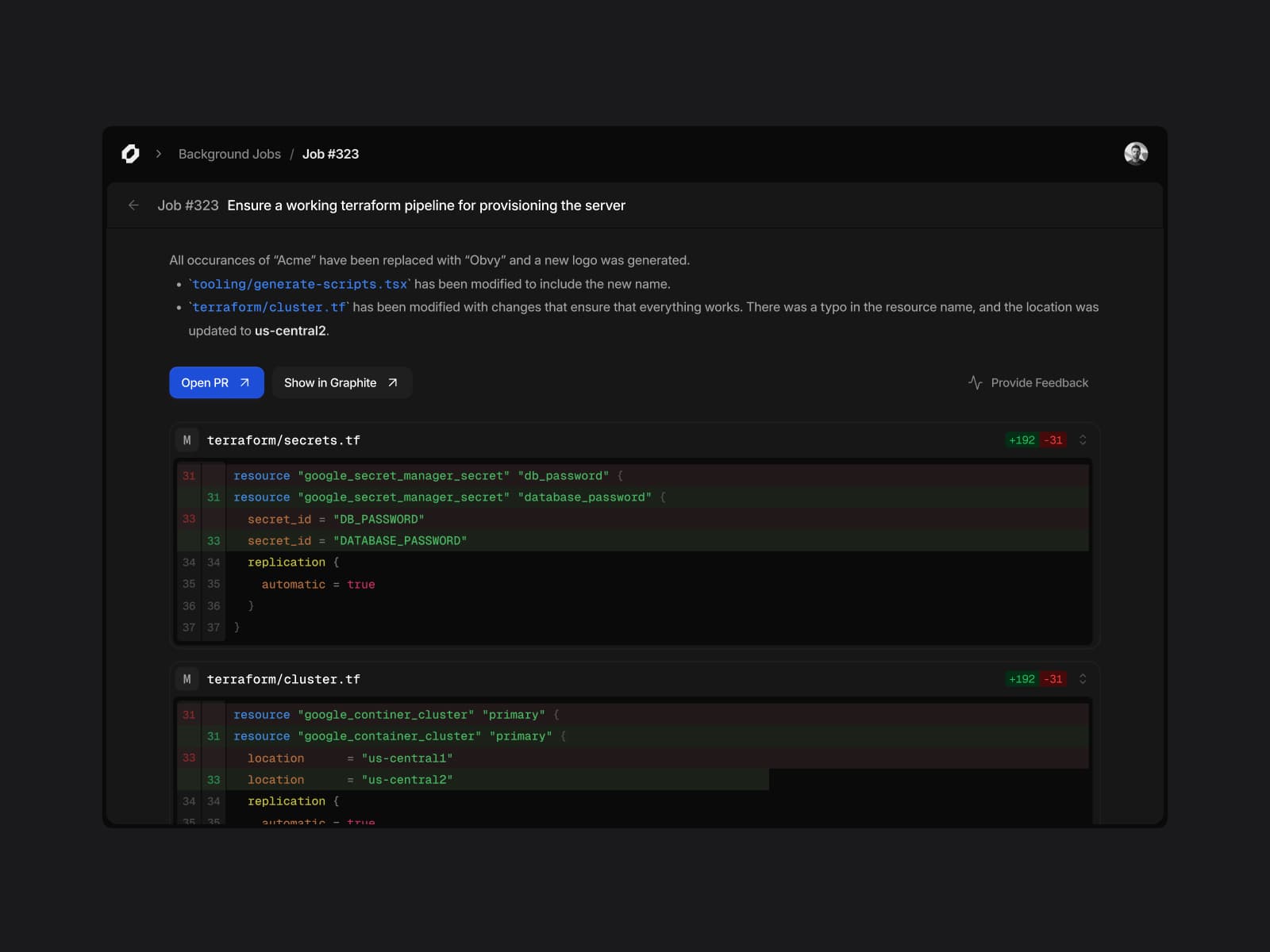Click the M modified badge for secrets.tf
The image size is (1270, 952).
[x=187, y=440]
